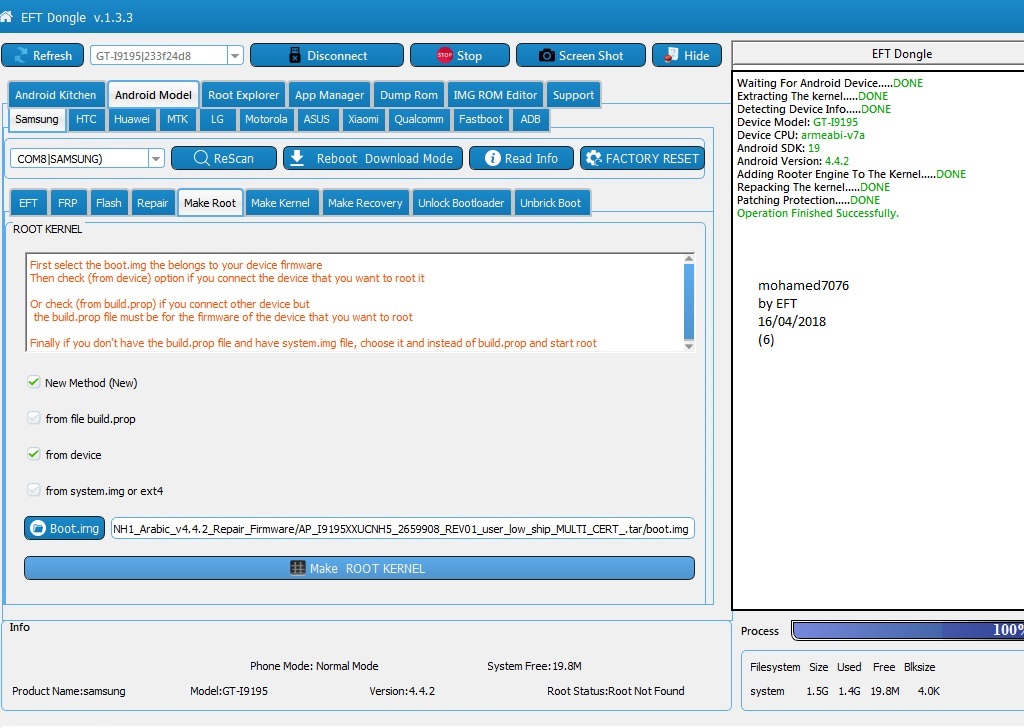Open the Unbrick Boot sub-tab

551,203
